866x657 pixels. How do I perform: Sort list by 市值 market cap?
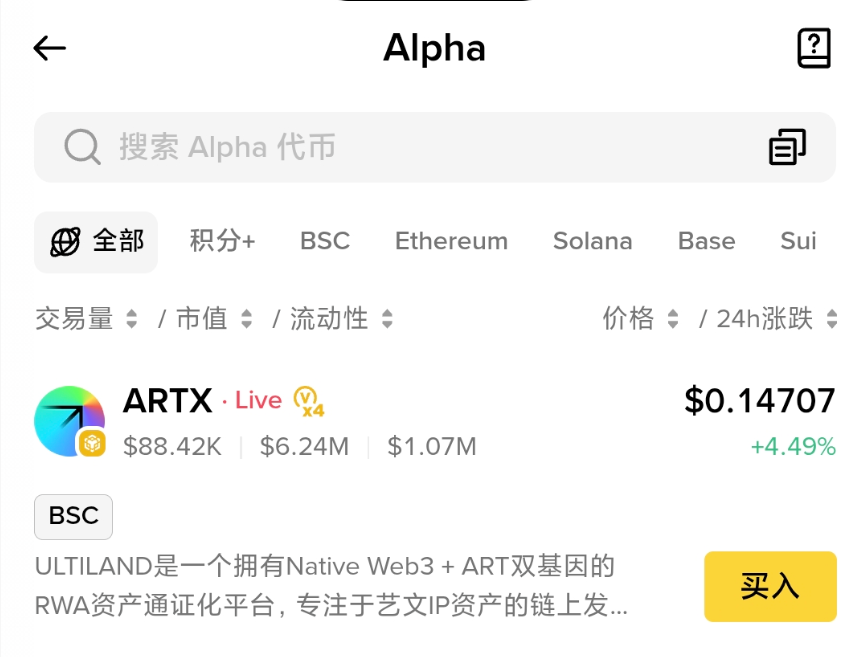[x=214, y=319]
